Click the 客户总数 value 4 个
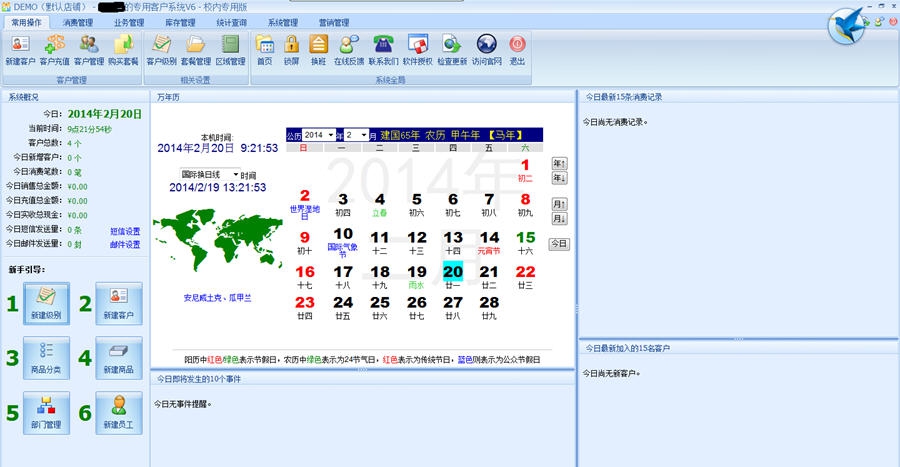The height and width of the screenshot is (467, 900). click(75, 143)
